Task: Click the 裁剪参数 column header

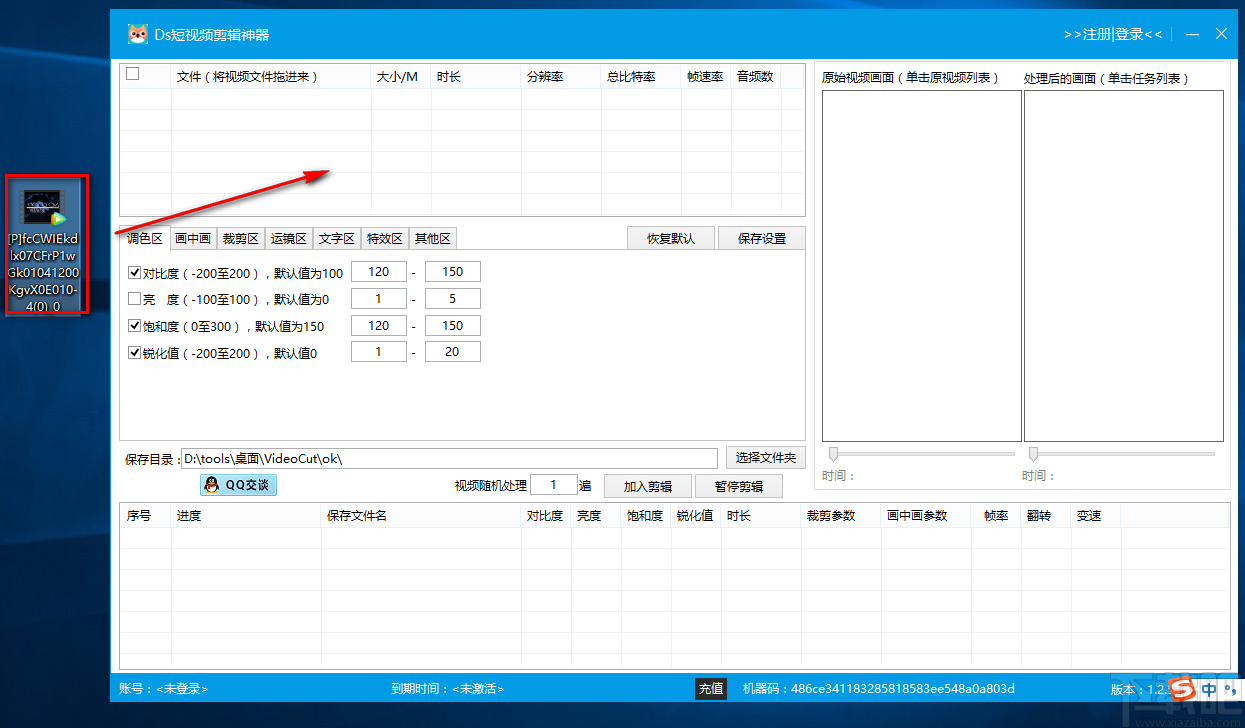Action: pos(841,516)
